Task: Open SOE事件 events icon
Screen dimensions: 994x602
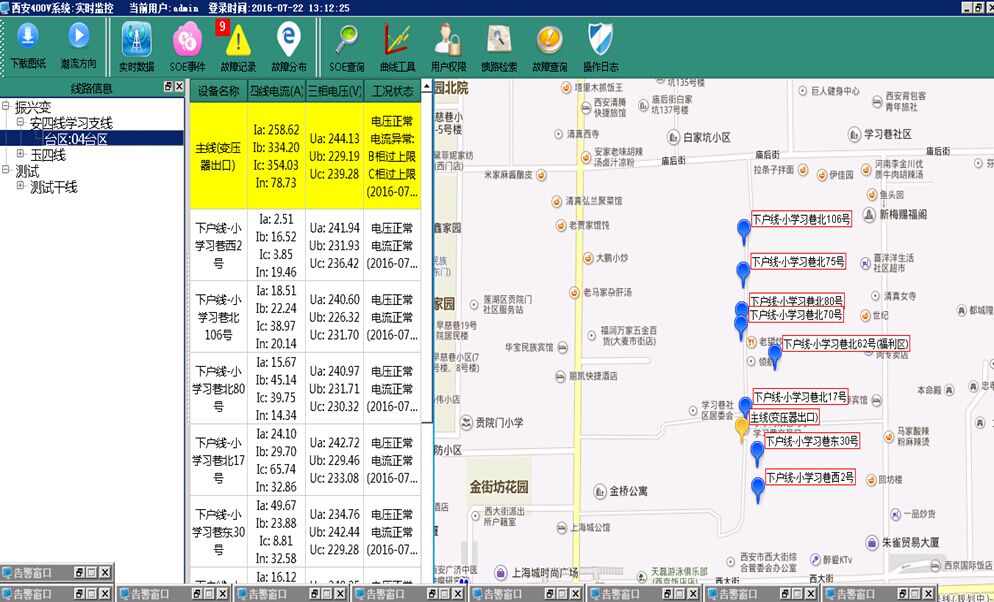Action: (187, 39)
